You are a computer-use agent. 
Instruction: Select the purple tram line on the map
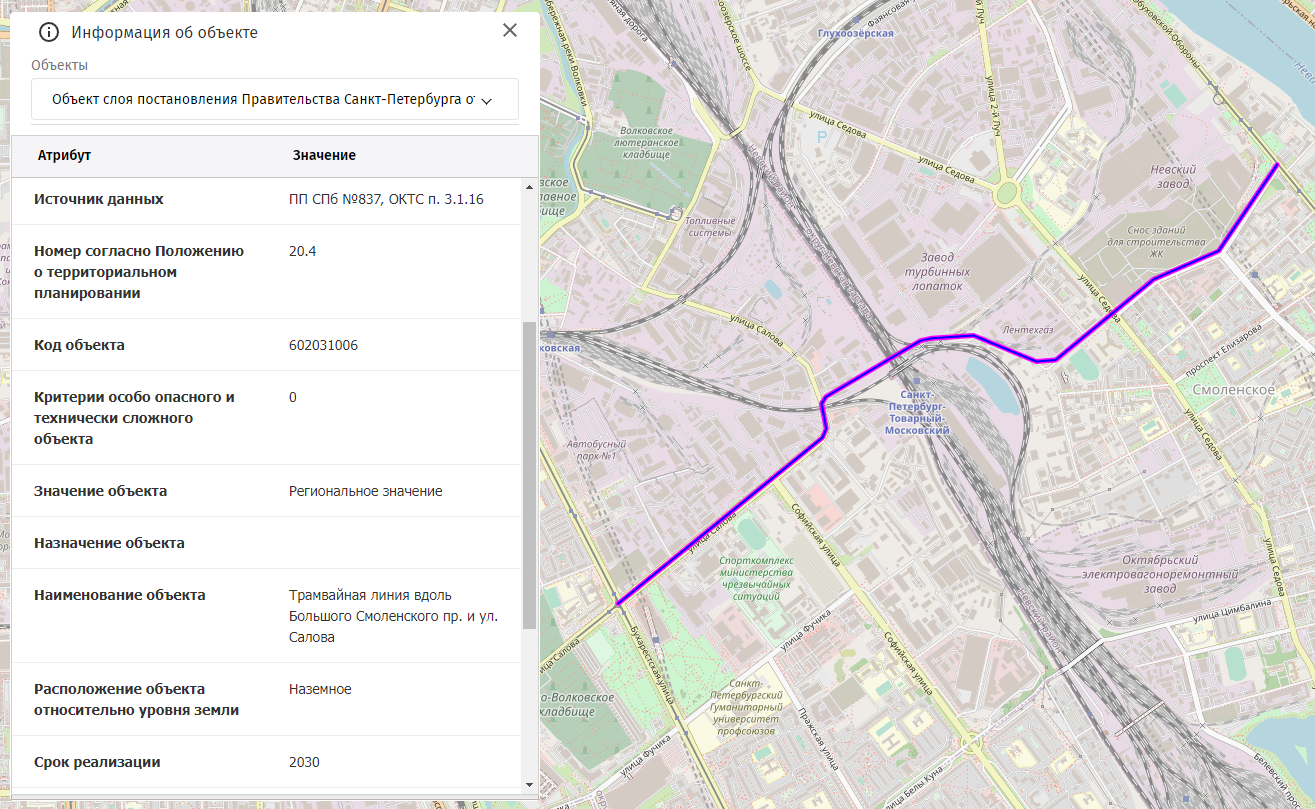coord(720,520)
